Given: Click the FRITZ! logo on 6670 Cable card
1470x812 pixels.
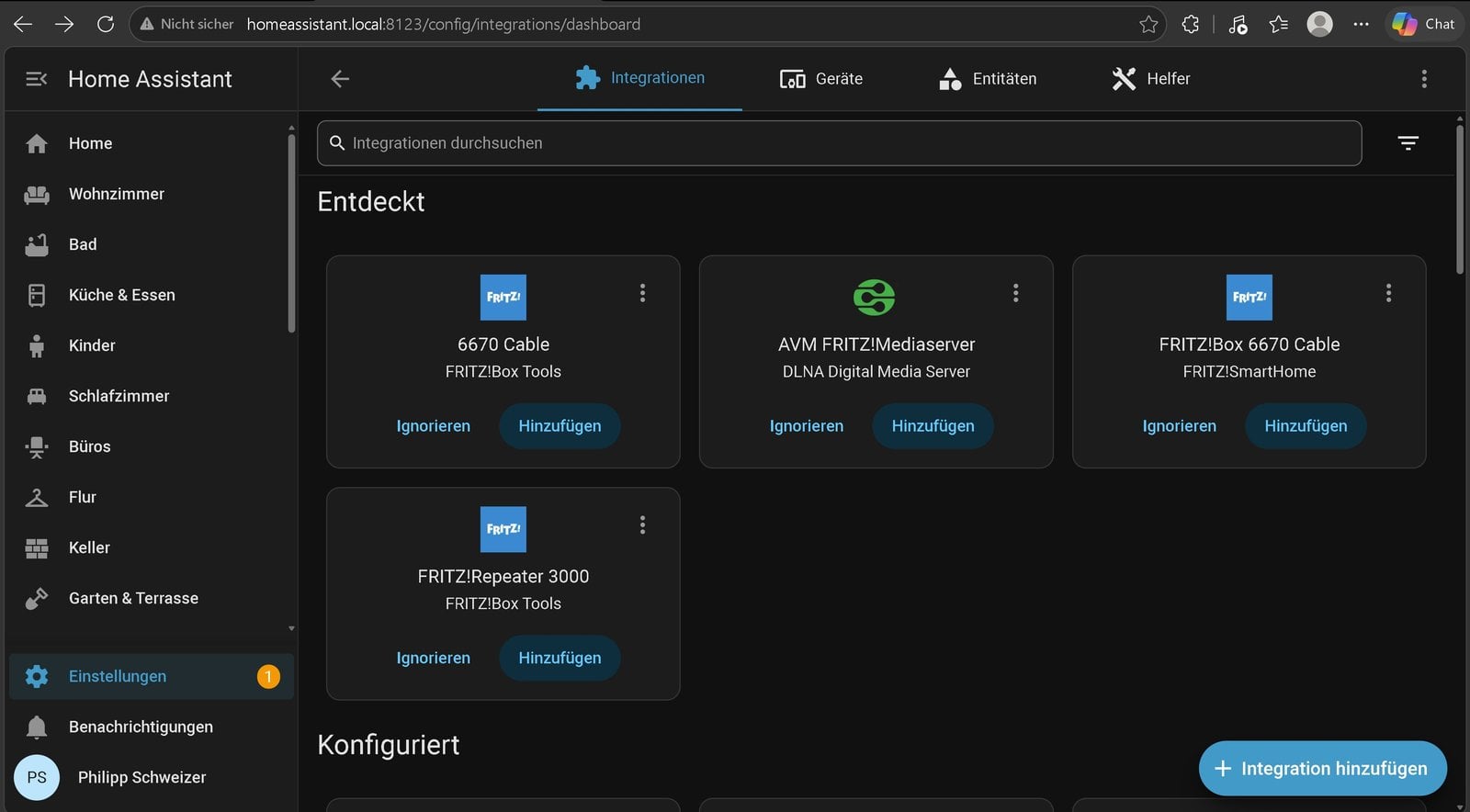Looking at the screenshot, I should pos(503,298).
